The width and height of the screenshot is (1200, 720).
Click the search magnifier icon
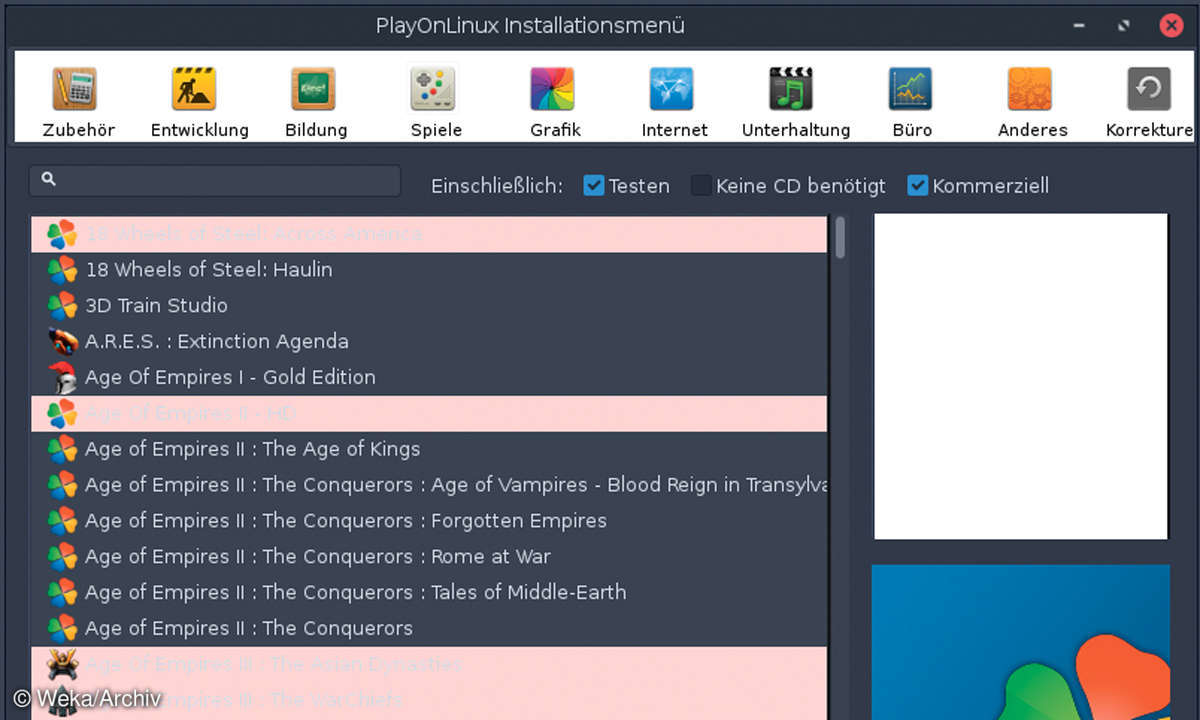[49, 180]
